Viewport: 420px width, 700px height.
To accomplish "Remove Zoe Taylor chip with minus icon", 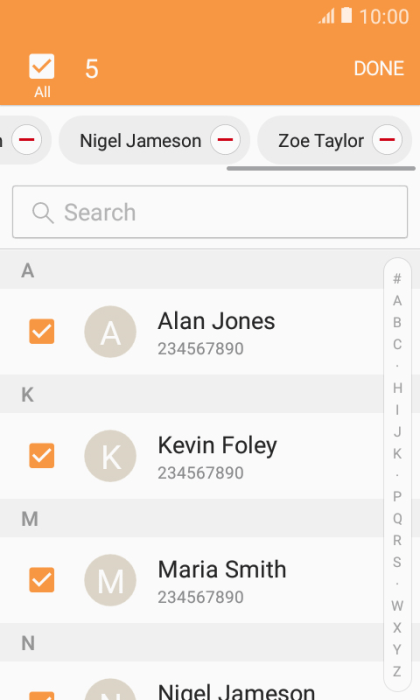I will point(387,140).
